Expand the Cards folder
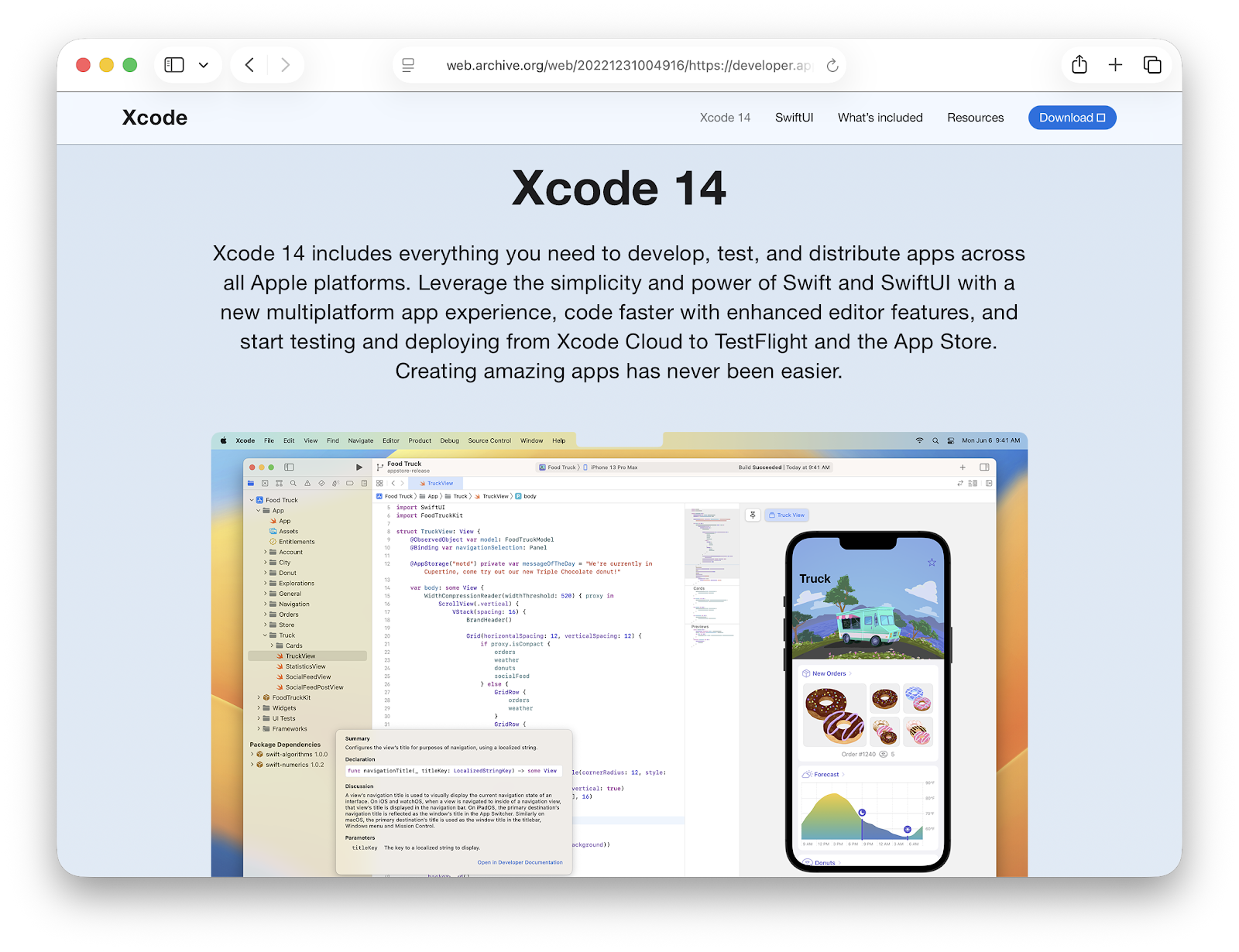1239x952 pixels. click(272, 646)
